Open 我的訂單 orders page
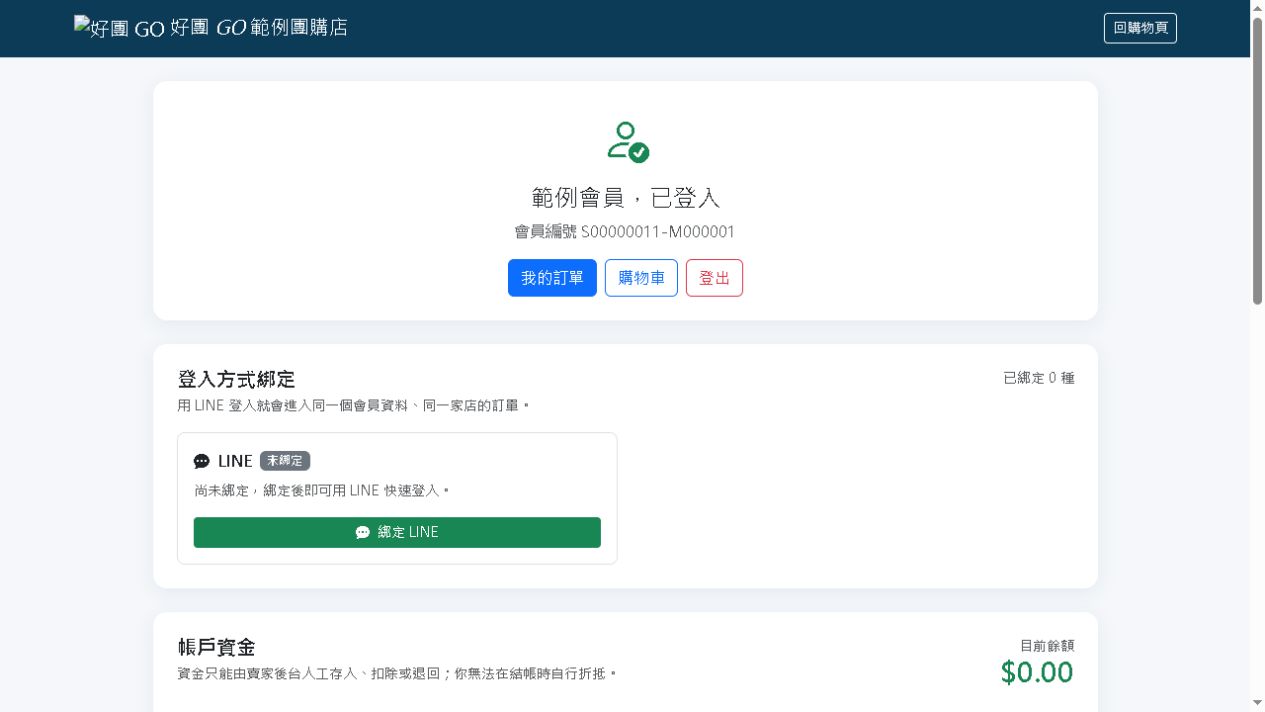The width and height of the screenshot is (1265, 712). (x=552, y=278)
